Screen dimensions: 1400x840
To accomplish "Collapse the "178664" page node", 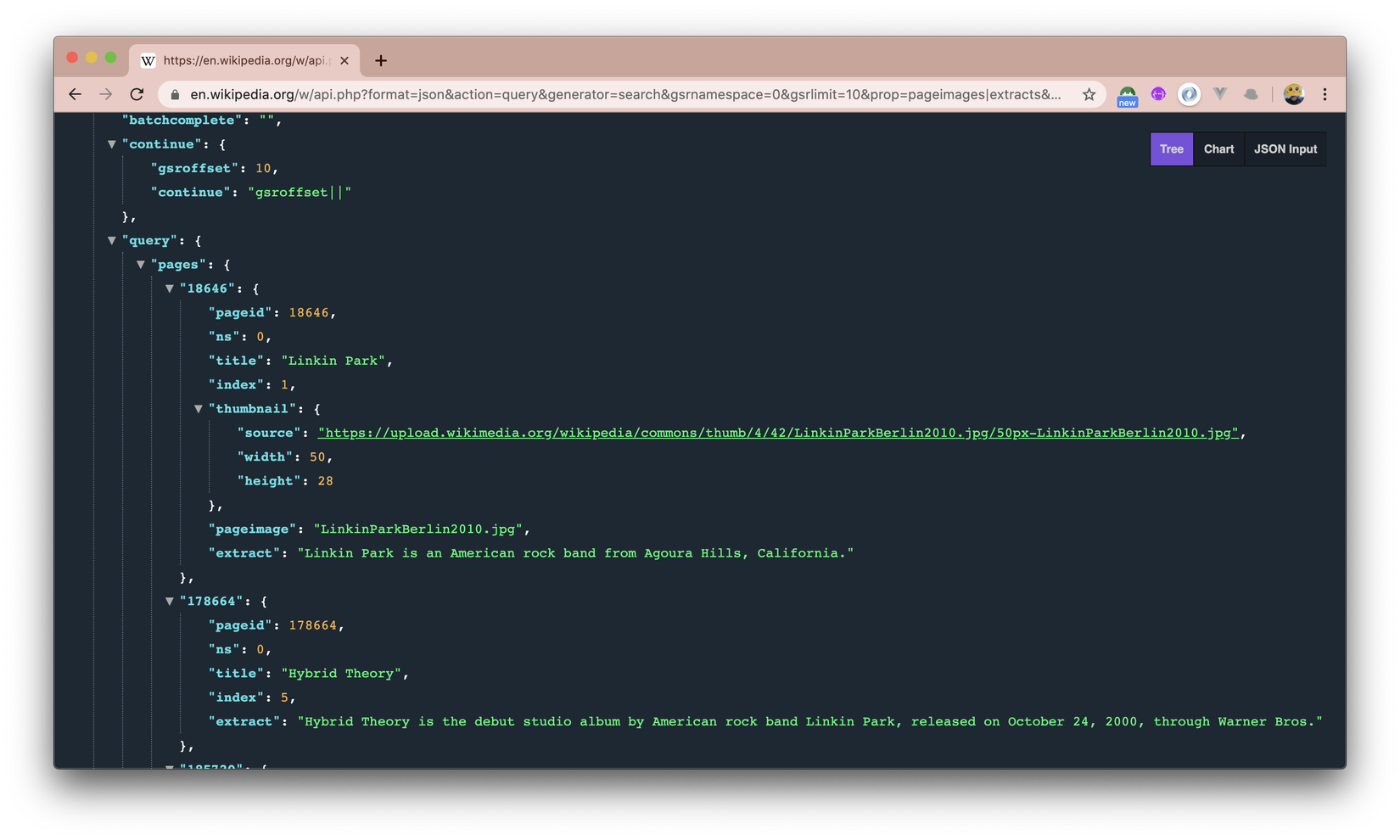I will pyautogui.click(x=170, y=602).
